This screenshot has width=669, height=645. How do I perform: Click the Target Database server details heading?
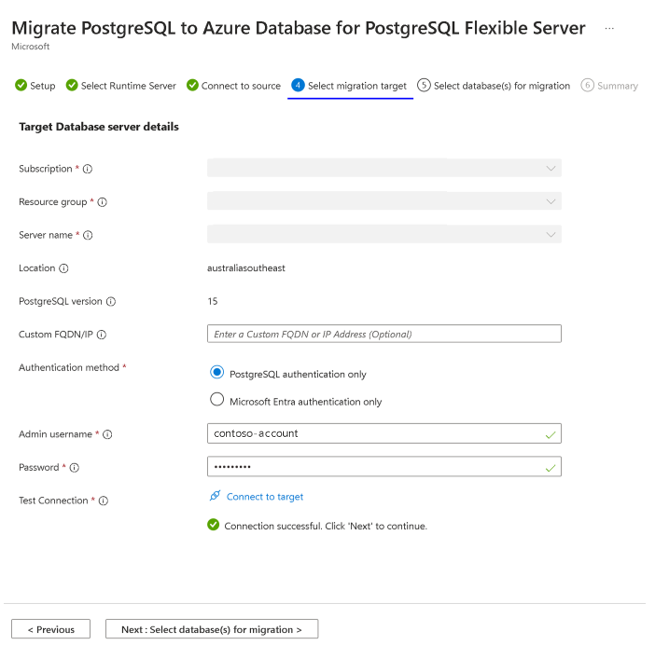(99, 127)
